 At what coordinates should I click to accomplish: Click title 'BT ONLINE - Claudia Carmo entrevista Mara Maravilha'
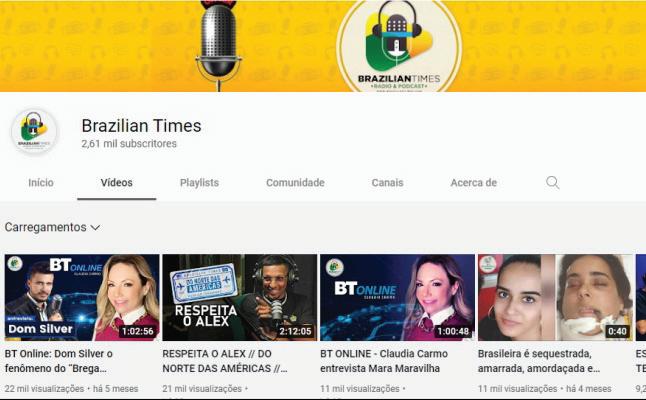[x=384, y=361]
